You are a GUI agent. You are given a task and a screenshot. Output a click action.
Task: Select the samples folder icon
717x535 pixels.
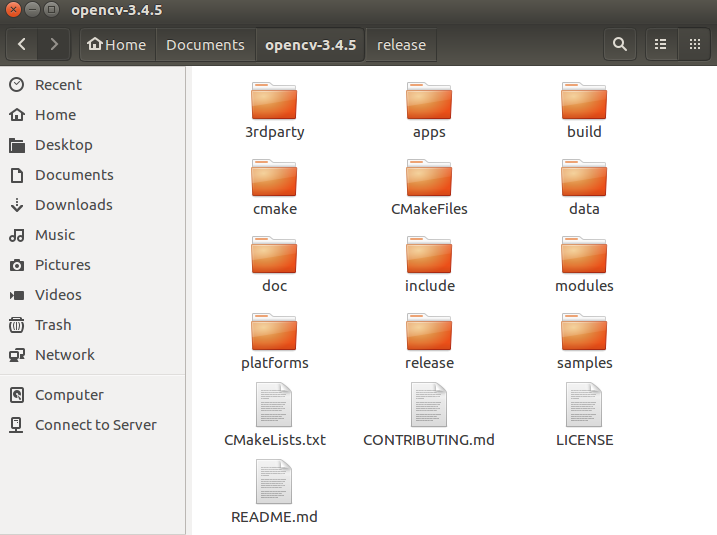tap(584, 332)
